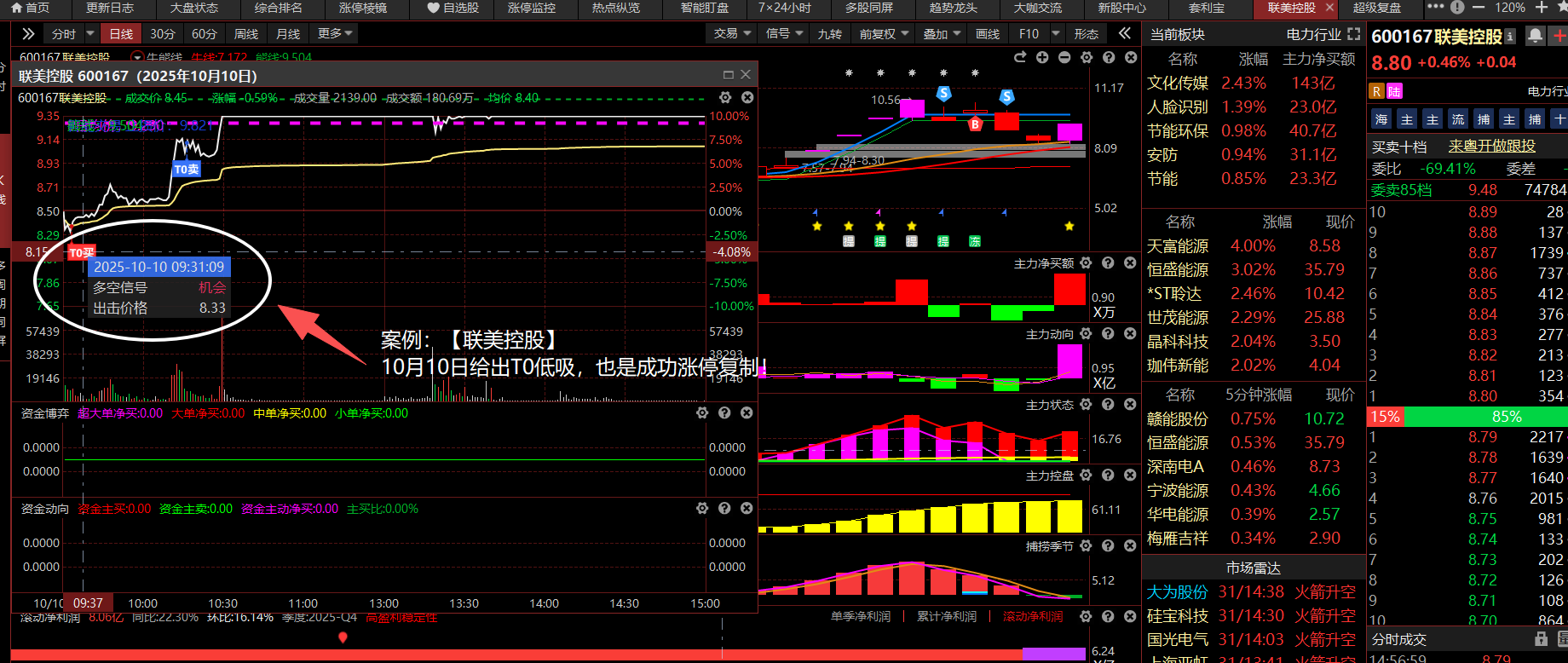Image resolution: width=1568 pixels, height=663 pixels.
Task: Select the 周线 weekly chart tab
Action: pyautogui.click(x=246, y=33)
